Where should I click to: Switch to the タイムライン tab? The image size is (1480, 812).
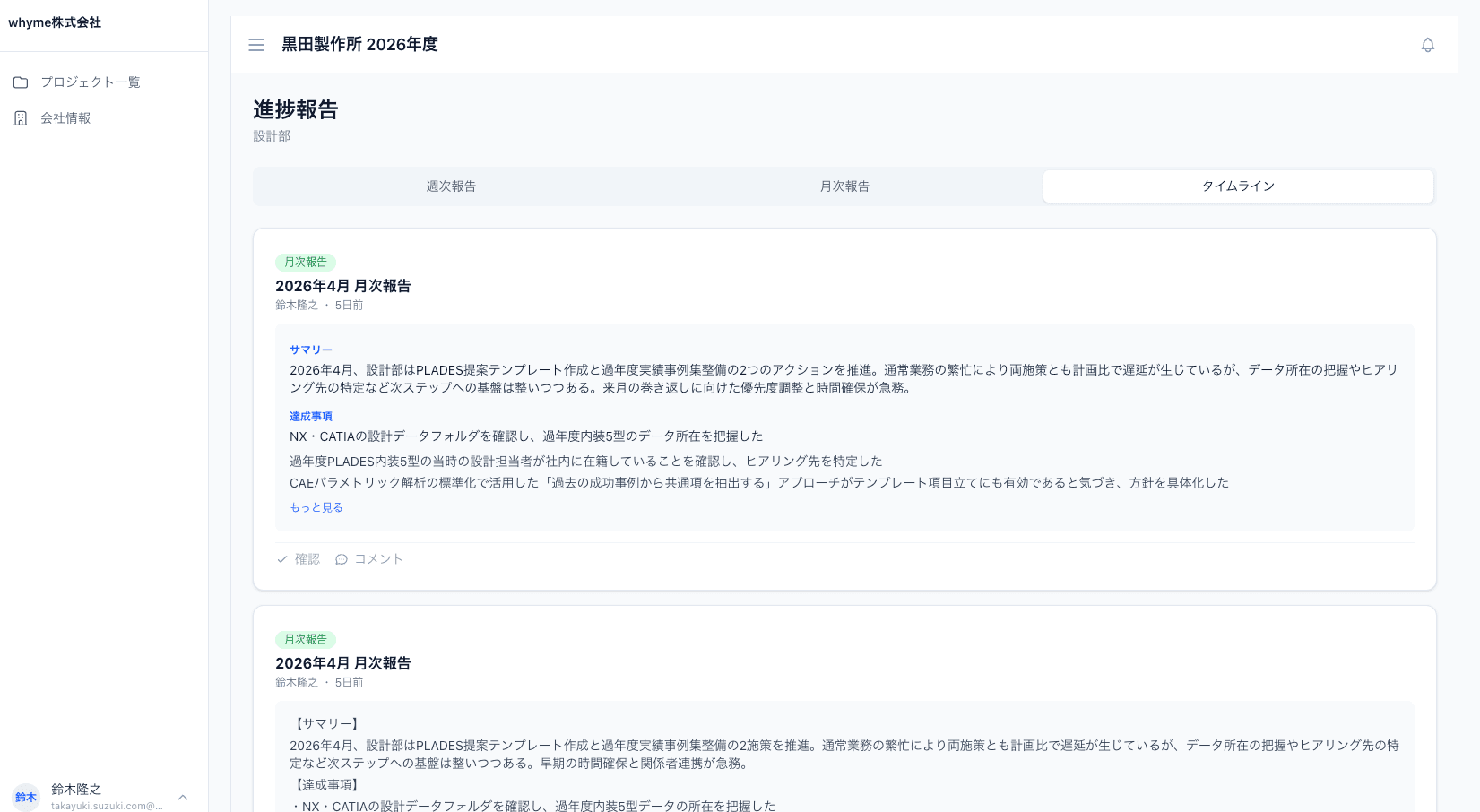(1237, 186)
